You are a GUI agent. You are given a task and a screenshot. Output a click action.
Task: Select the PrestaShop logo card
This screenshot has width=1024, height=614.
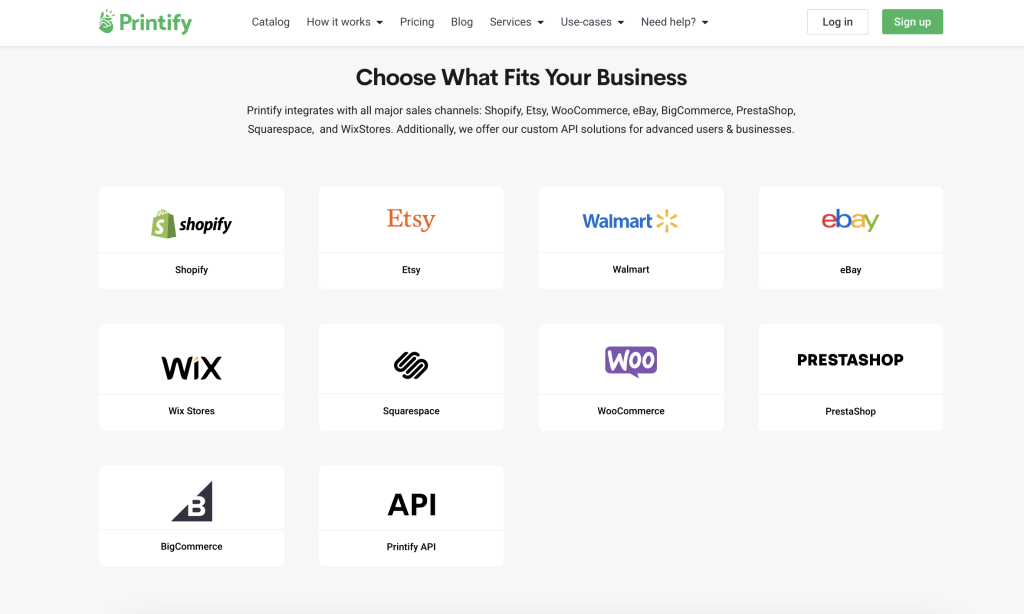pyautogui.click(x=850, y=360)
